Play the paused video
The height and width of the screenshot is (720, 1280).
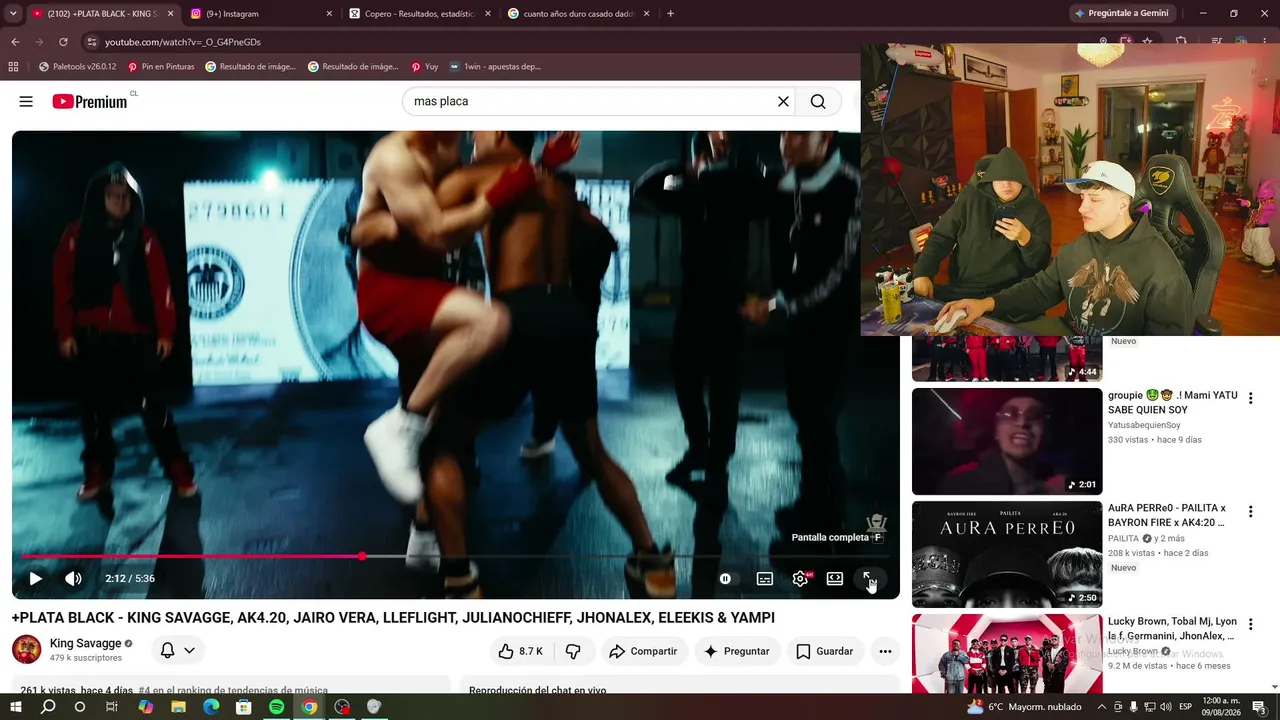tap(35, 578)
